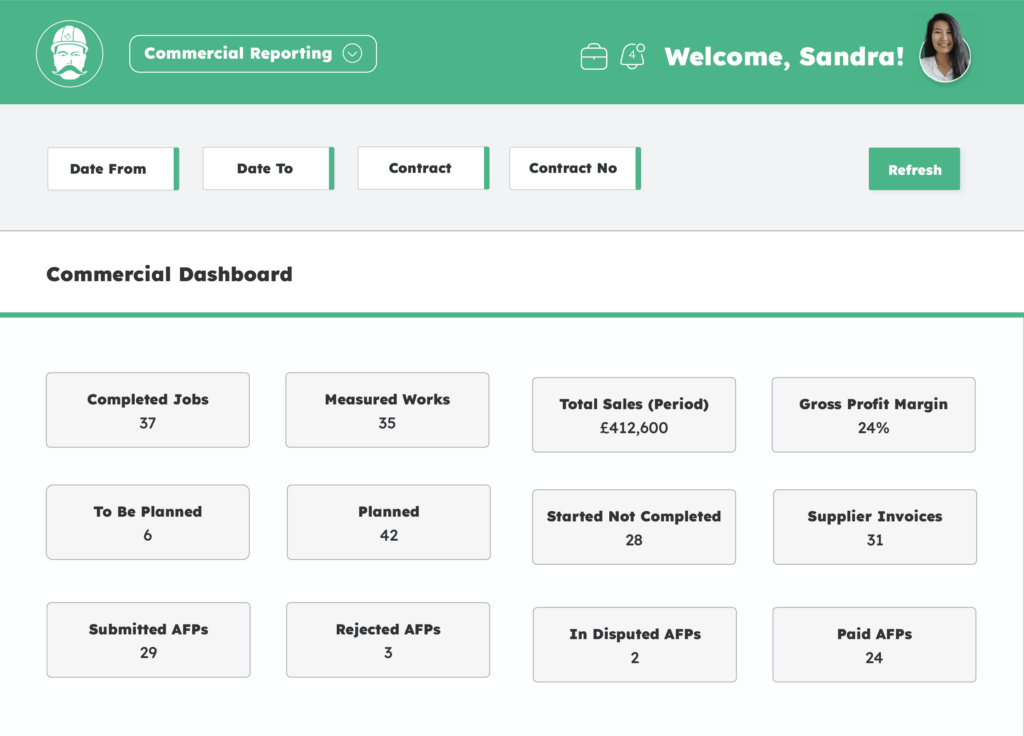Open the Total Sales (Period) card
The height and width of the screenshot is (736, 1024).
[634, 415]
